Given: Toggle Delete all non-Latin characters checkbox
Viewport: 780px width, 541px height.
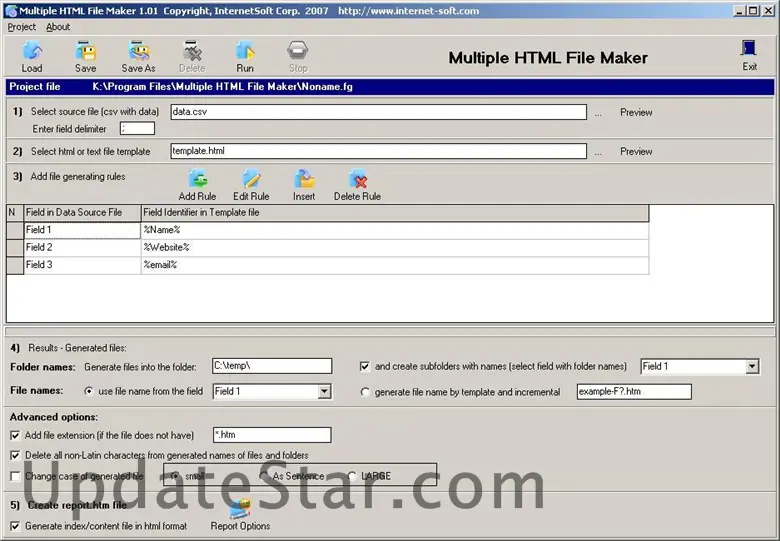Looking at the screenshot, I should 15,455.
